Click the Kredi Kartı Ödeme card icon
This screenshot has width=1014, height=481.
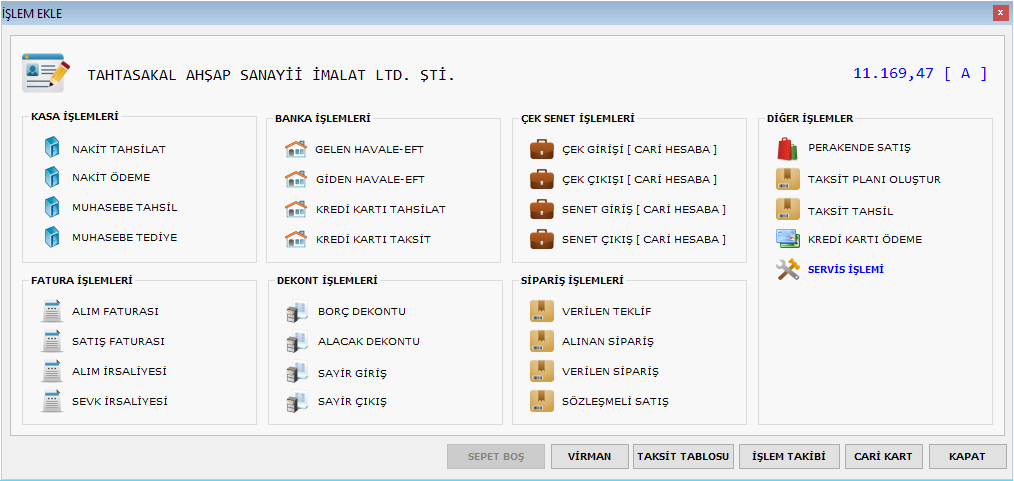point(788,239)
